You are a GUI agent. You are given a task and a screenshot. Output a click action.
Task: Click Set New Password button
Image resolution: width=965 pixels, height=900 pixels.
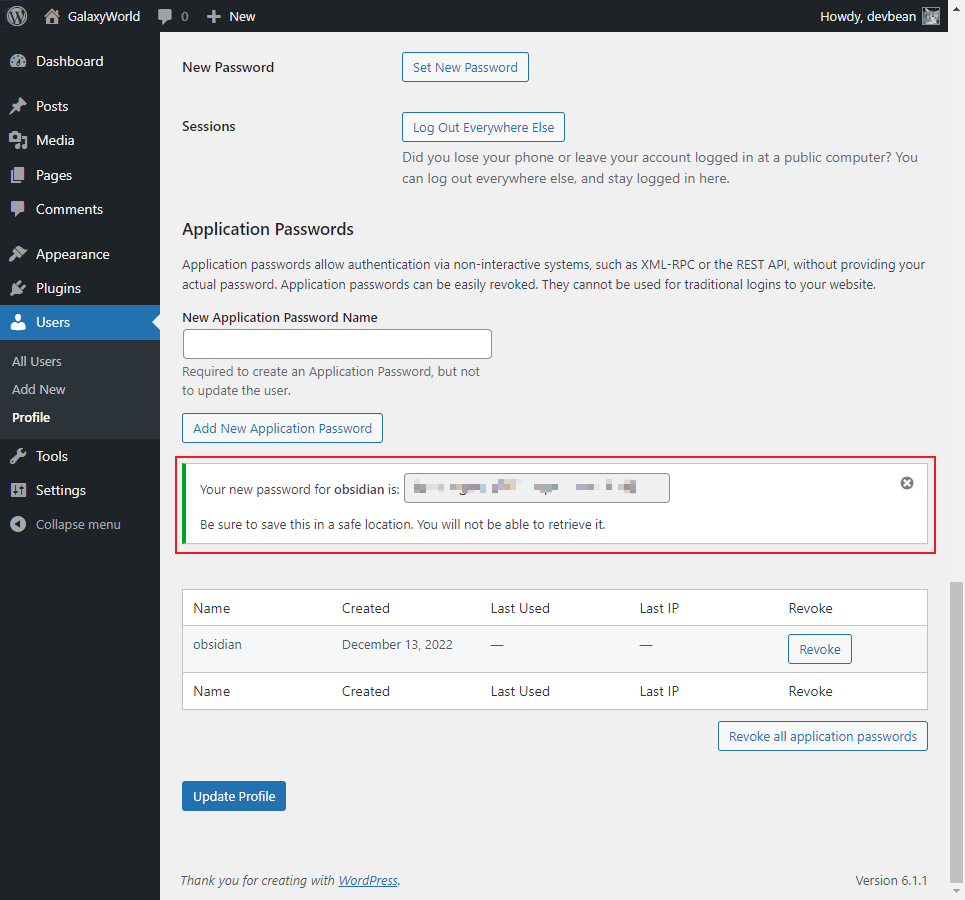tap(465, 67)
